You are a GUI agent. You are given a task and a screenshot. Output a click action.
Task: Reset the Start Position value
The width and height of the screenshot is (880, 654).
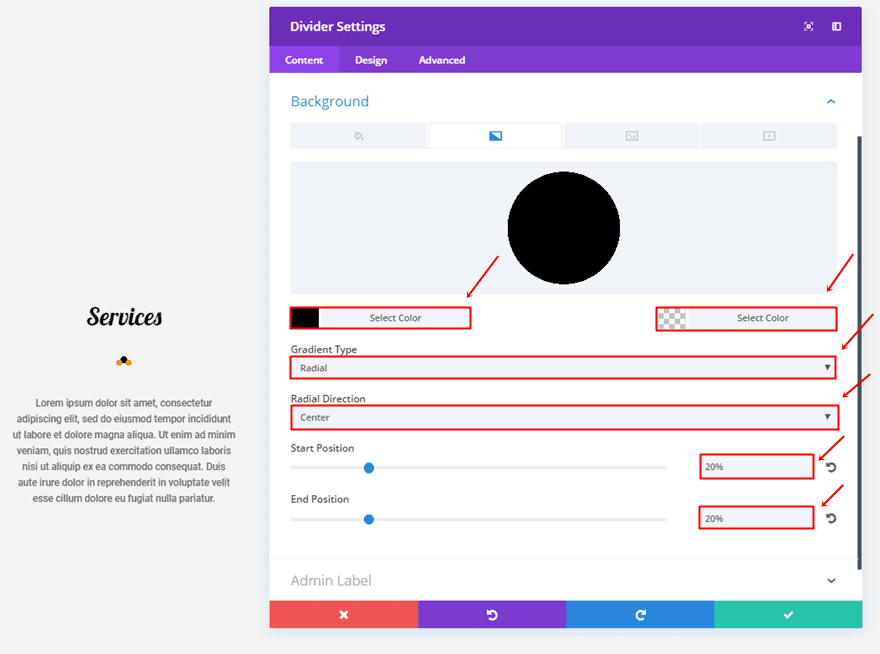coord(831,467)
